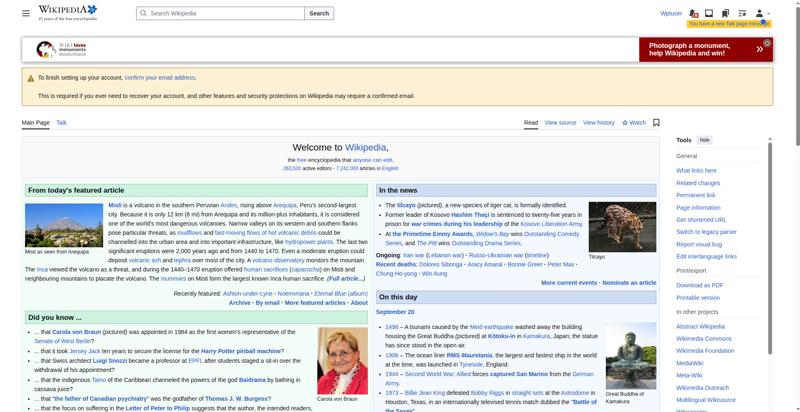Click the Great Buddha of Kamakura image
Image resolution: width=800 pixels, height=412 pixels.
point(631,356)
